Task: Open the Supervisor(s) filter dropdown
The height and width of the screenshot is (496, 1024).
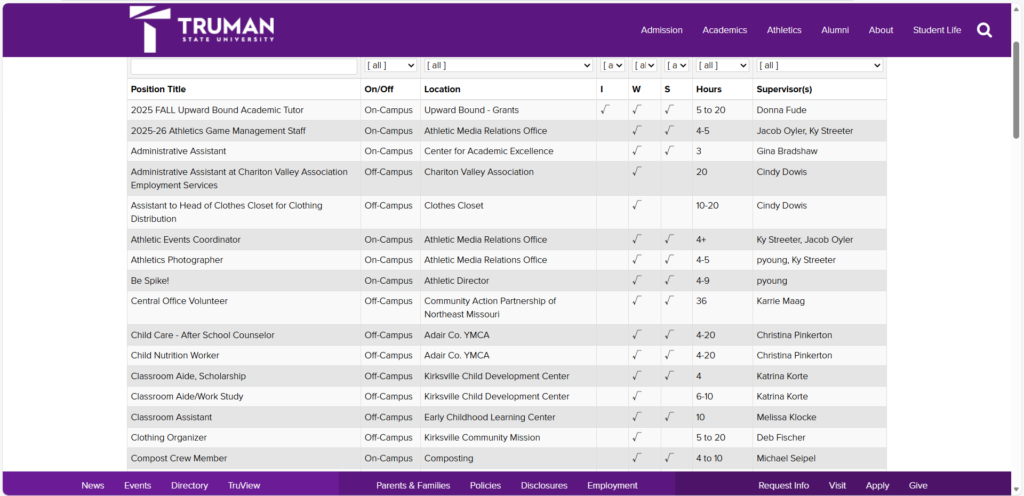Action: click(x=819, y=66)
